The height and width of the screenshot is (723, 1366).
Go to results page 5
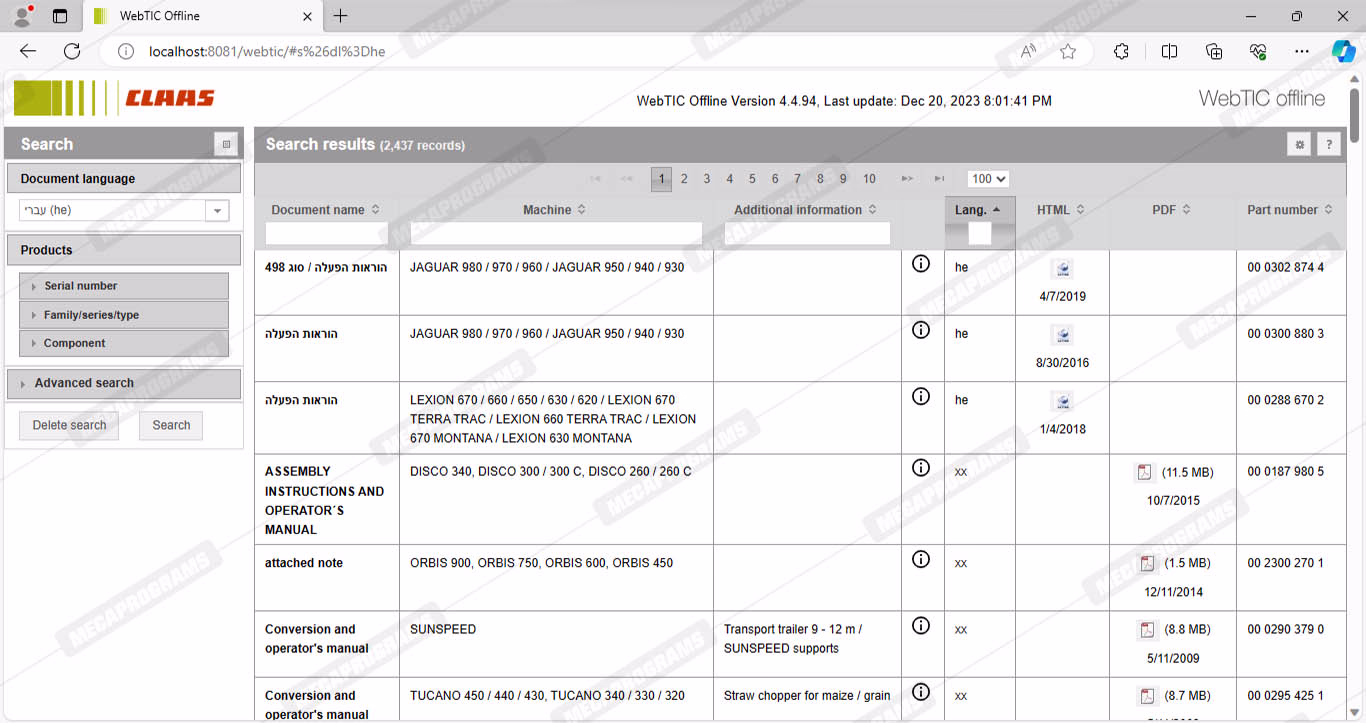click(x=752, y=179)
